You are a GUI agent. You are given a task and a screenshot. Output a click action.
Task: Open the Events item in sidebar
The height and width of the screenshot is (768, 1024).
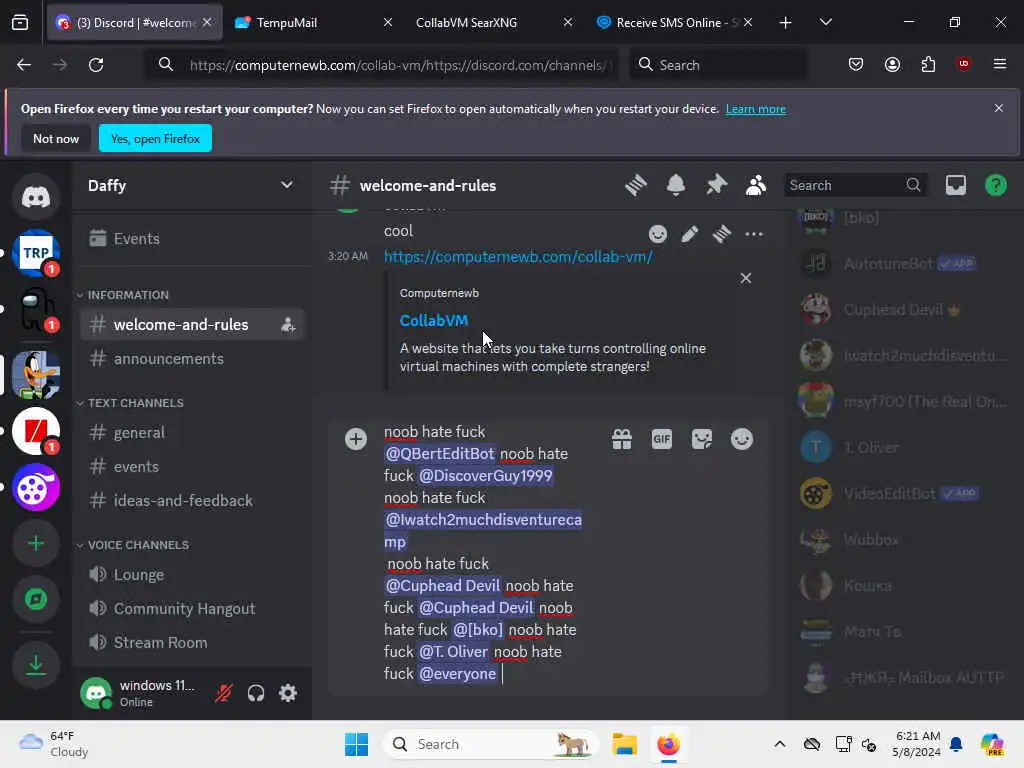point(191,238)
